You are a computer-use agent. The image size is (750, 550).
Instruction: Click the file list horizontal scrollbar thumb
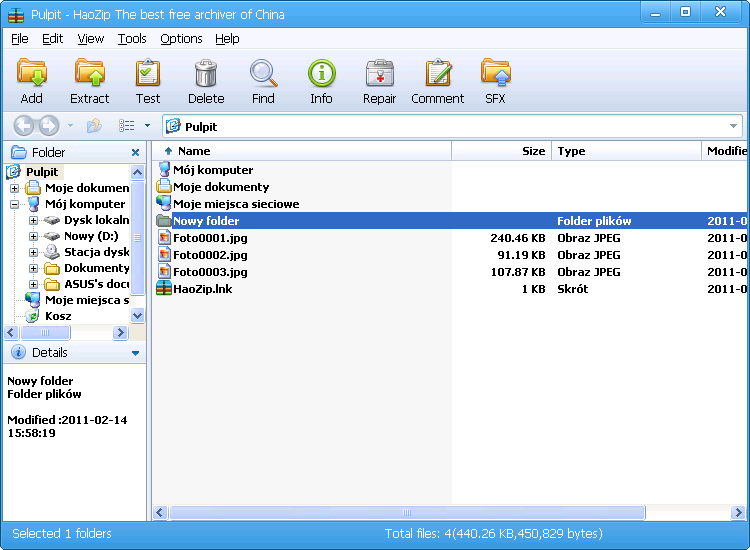pos(407,512)
